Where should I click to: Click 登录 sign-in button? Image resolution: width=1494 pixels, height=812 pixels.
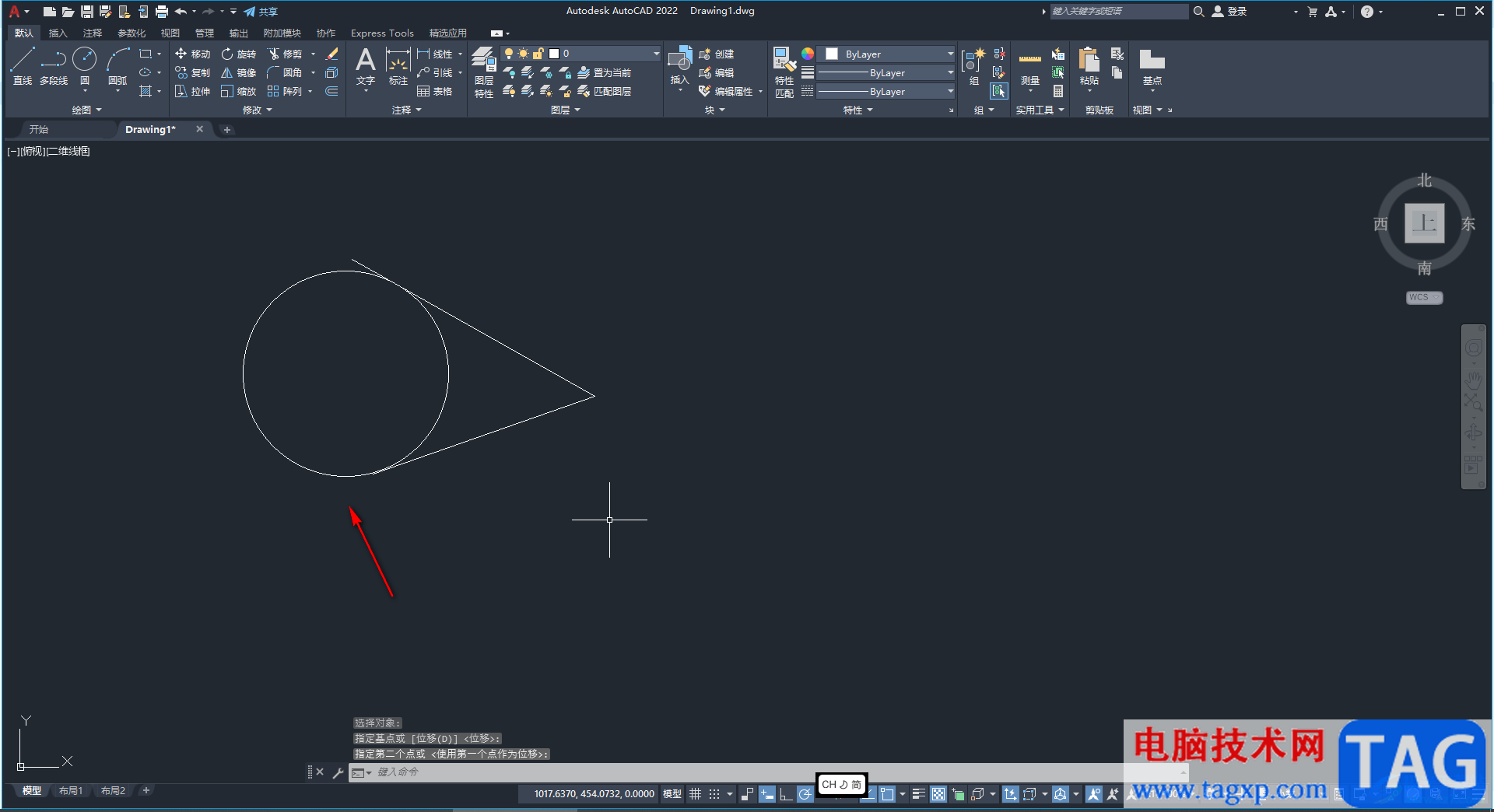click(1229, 12)
